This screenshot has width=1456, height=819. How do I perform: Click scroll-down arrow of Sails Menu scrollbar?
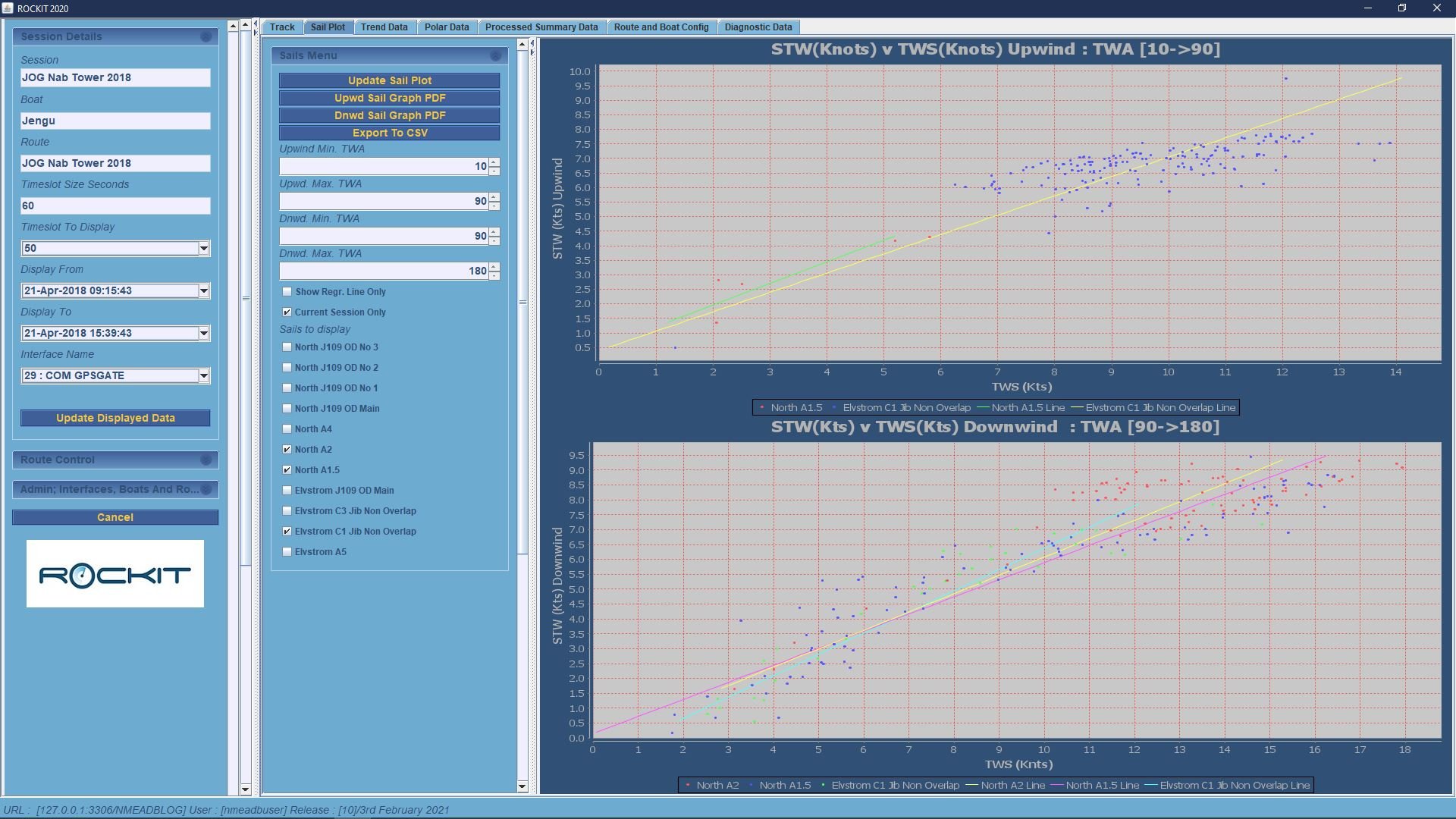(x=522, y=786)
